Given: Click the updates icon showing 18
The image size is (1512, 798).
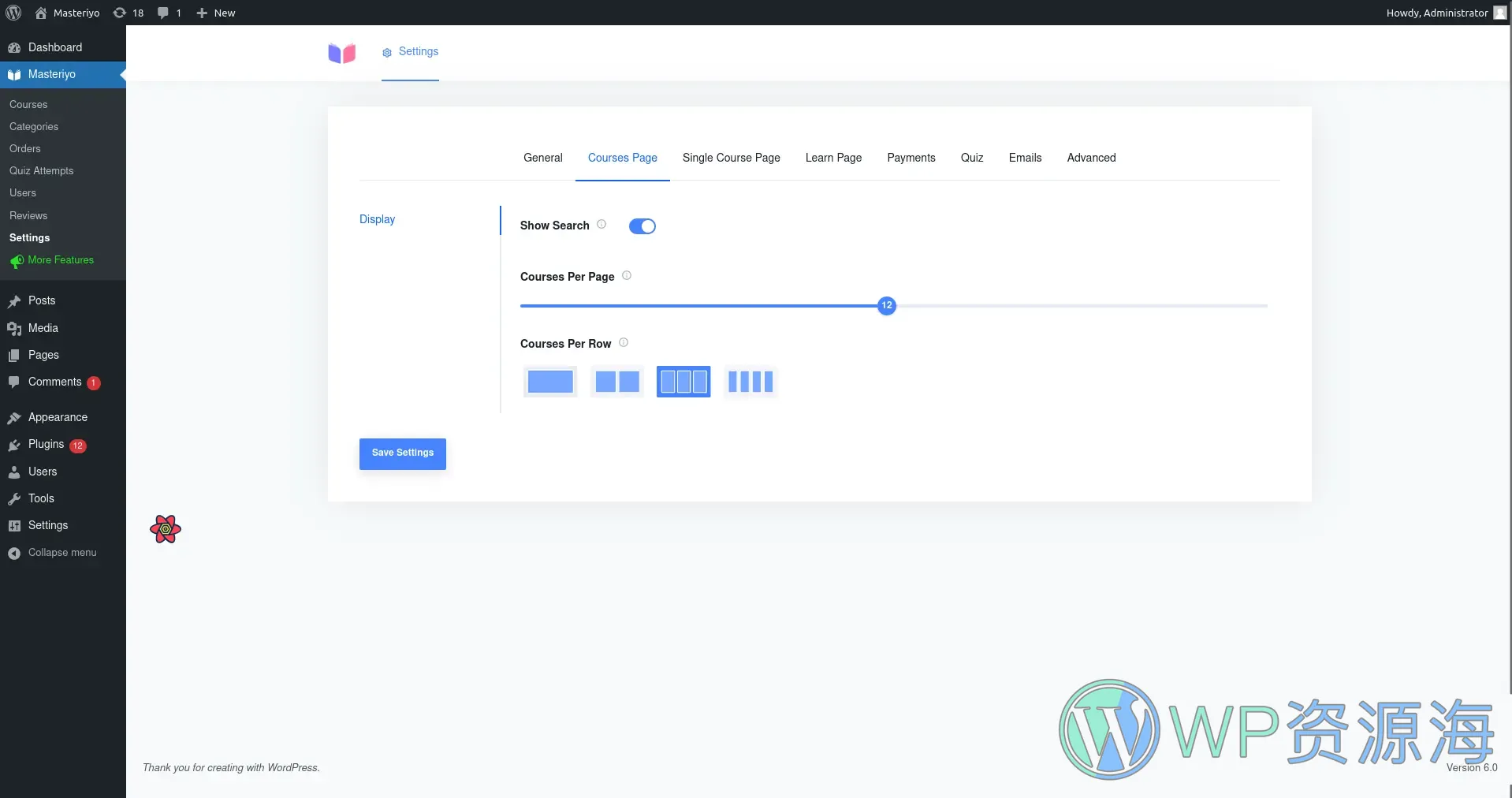Looking at the screenshot, I should pyautogui.click(x=128, y=13).
